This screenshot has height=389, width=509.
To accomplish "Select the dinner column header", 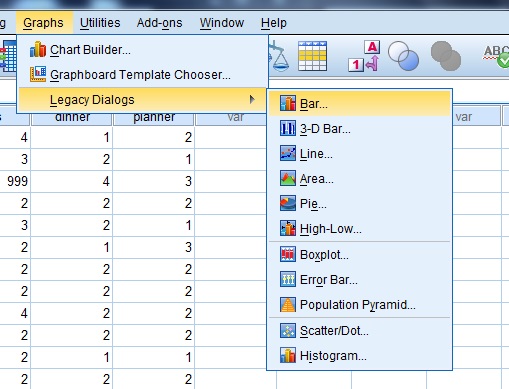I will [x=72, y=117].
